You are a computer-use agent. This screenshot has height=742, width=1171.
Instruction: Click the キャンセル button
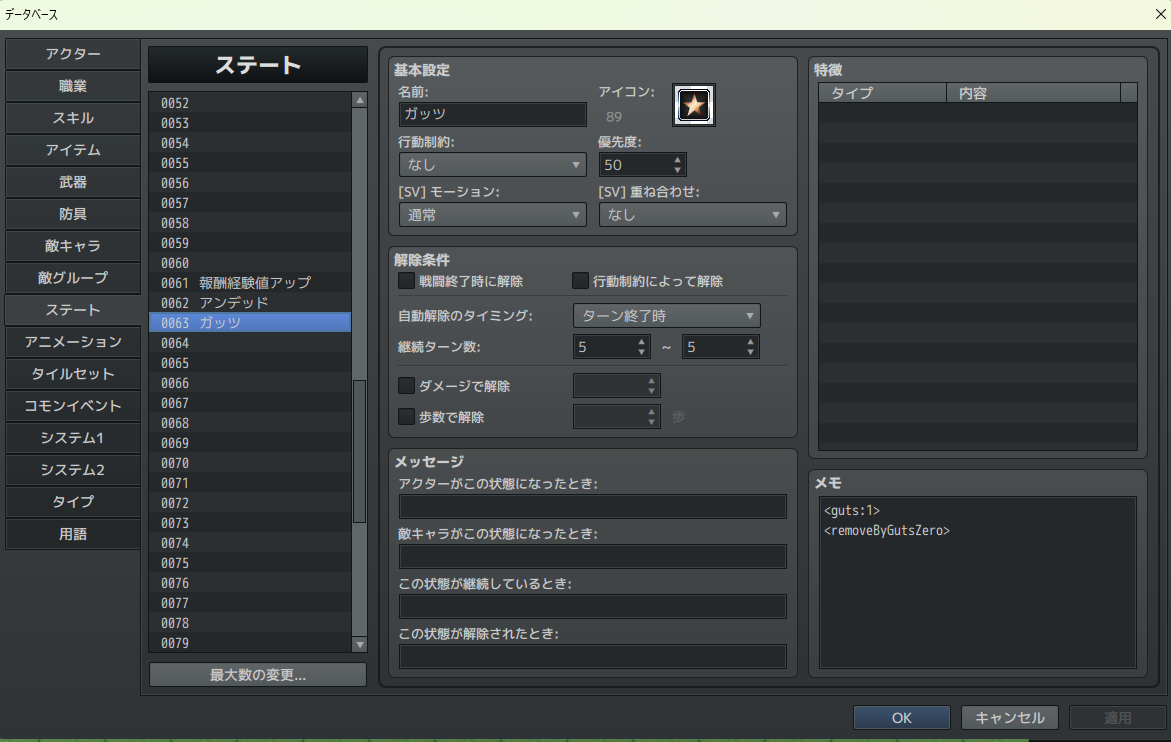pos(1009,717)
